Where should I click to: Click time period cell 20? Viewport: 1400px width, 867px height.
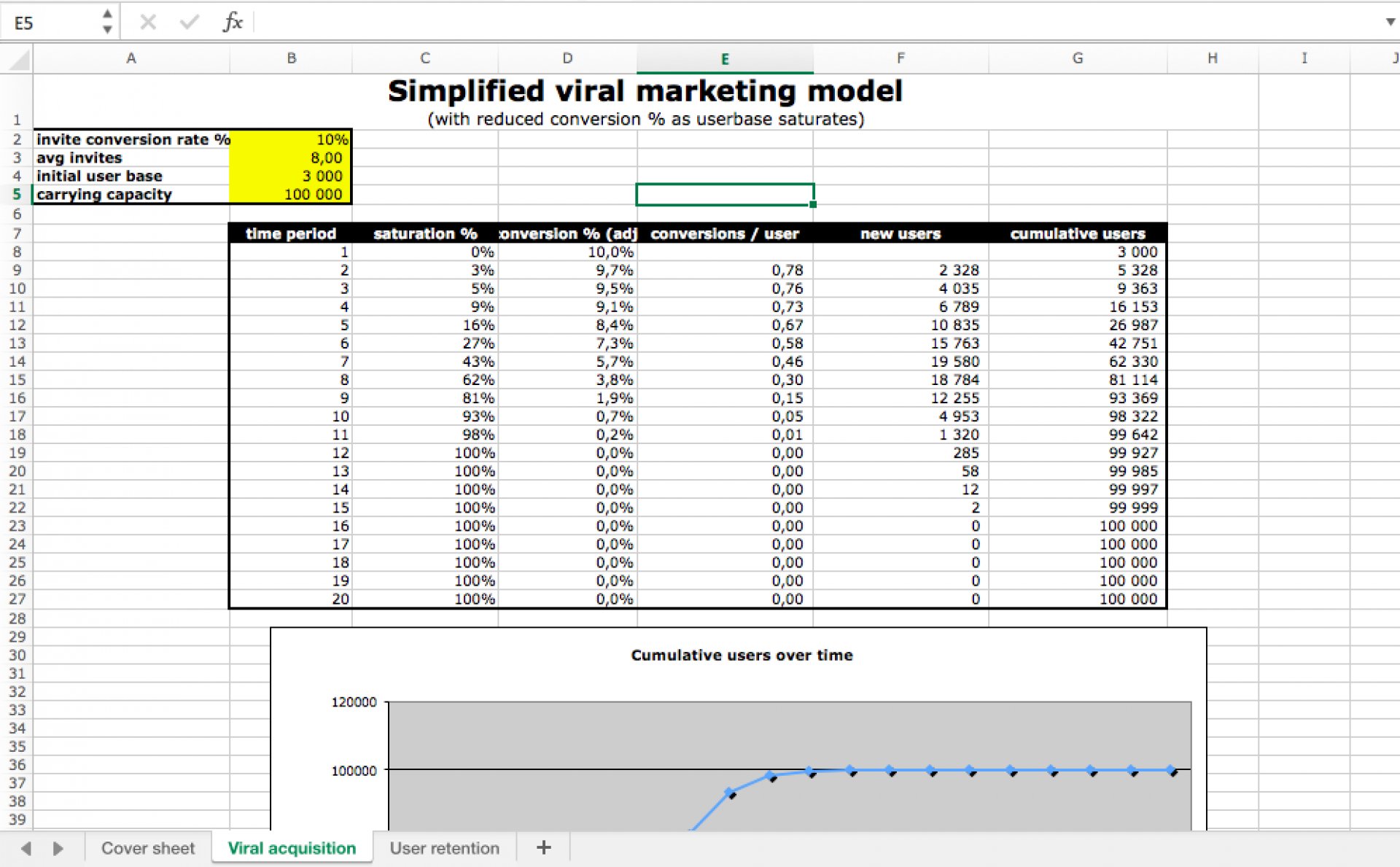tap(291, 599)
